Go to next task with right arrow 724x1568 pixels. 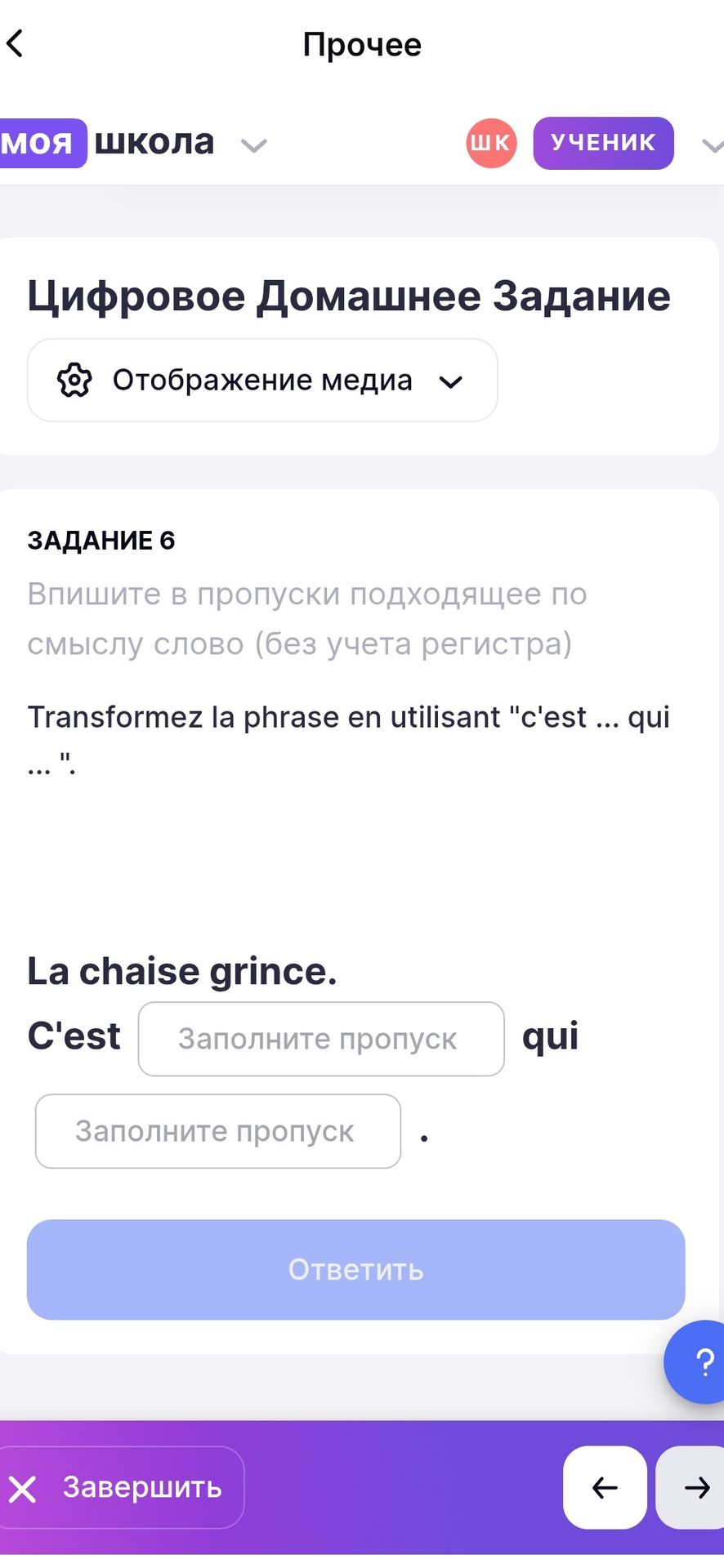point(691,1487)
